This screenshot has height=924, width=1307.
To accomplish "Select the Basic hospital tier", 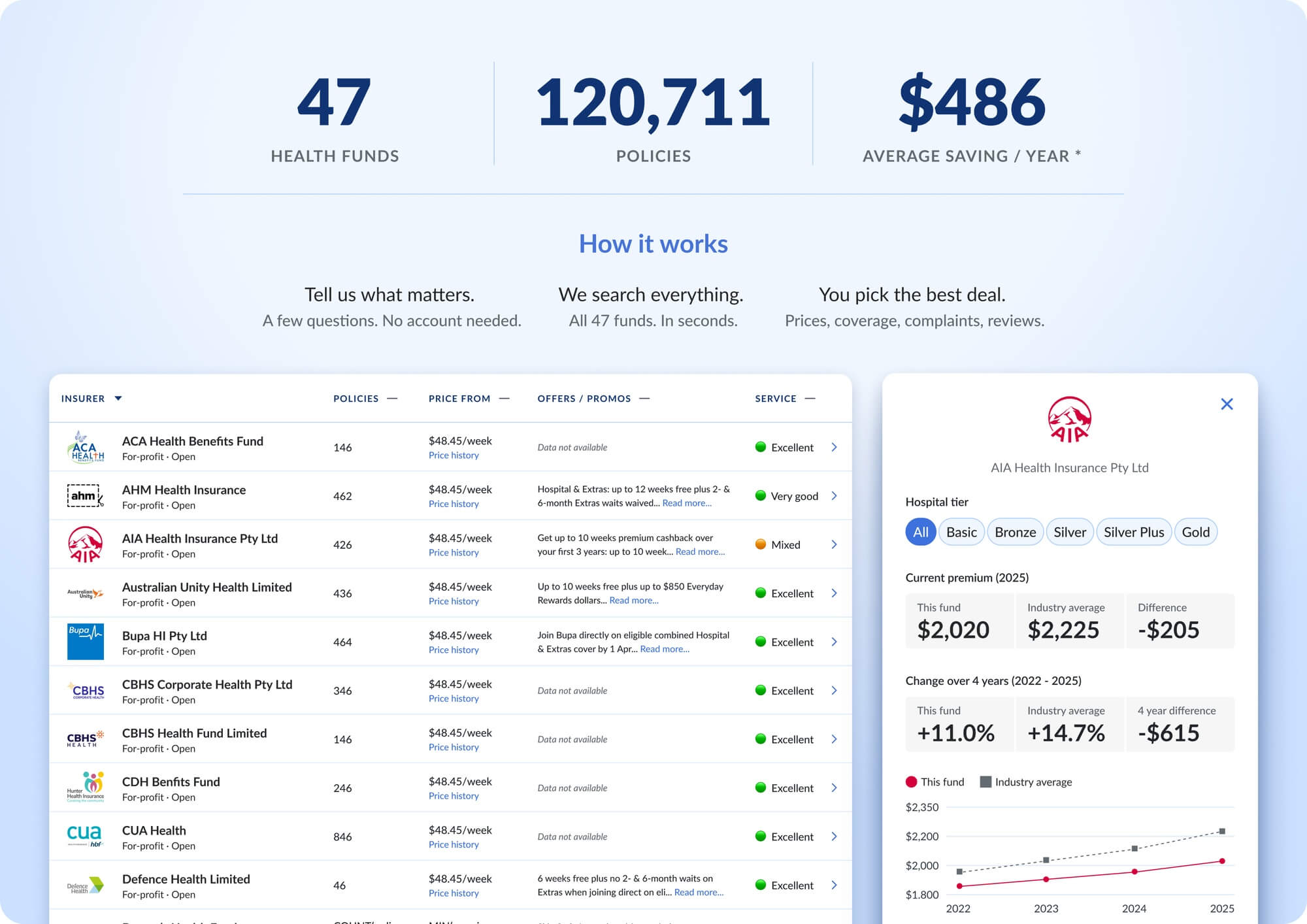I will tap(961, 532).
